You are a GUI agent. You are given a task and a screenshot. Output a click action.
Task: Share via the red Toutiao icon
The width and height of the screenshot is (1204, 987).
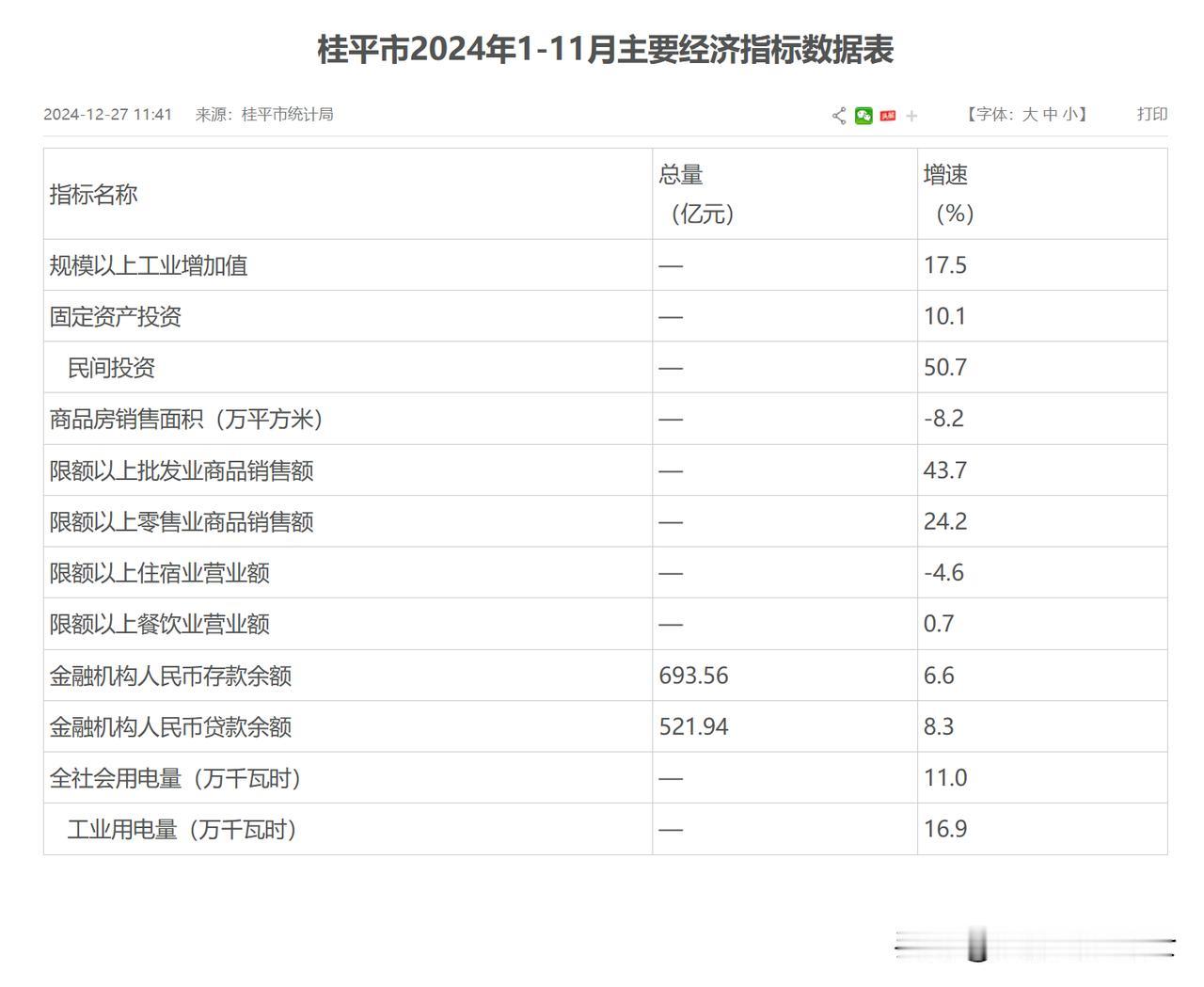tap(888, 116)
